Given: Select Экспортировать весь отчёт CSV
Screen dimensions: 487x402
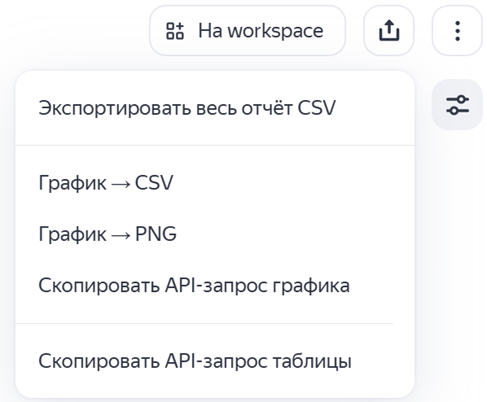Looking at the screenshot, I should click(x=215, y=108).
